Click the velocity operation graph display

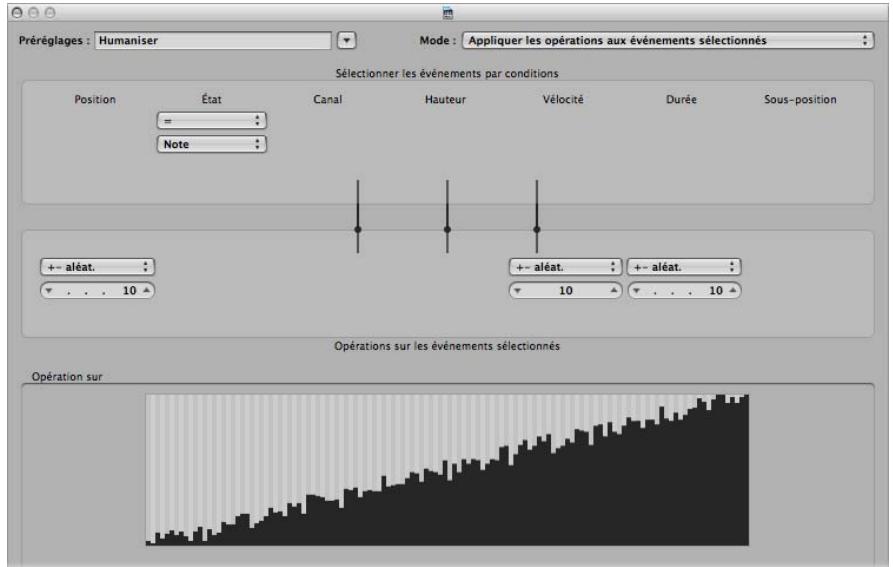click(x=447, y=470)
